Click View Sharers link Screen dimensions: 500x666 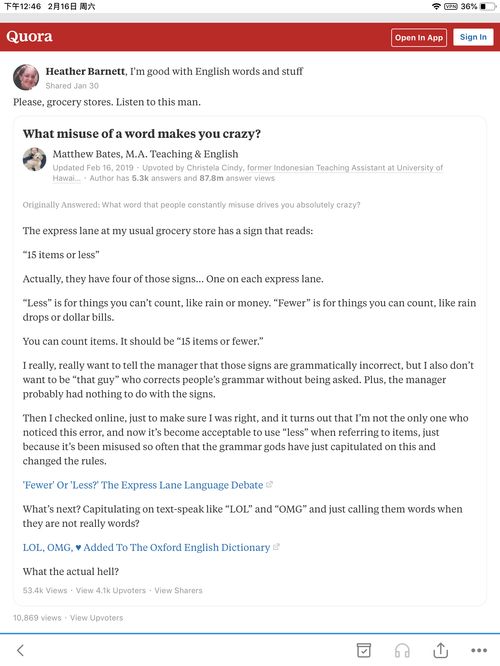point(178,590)
